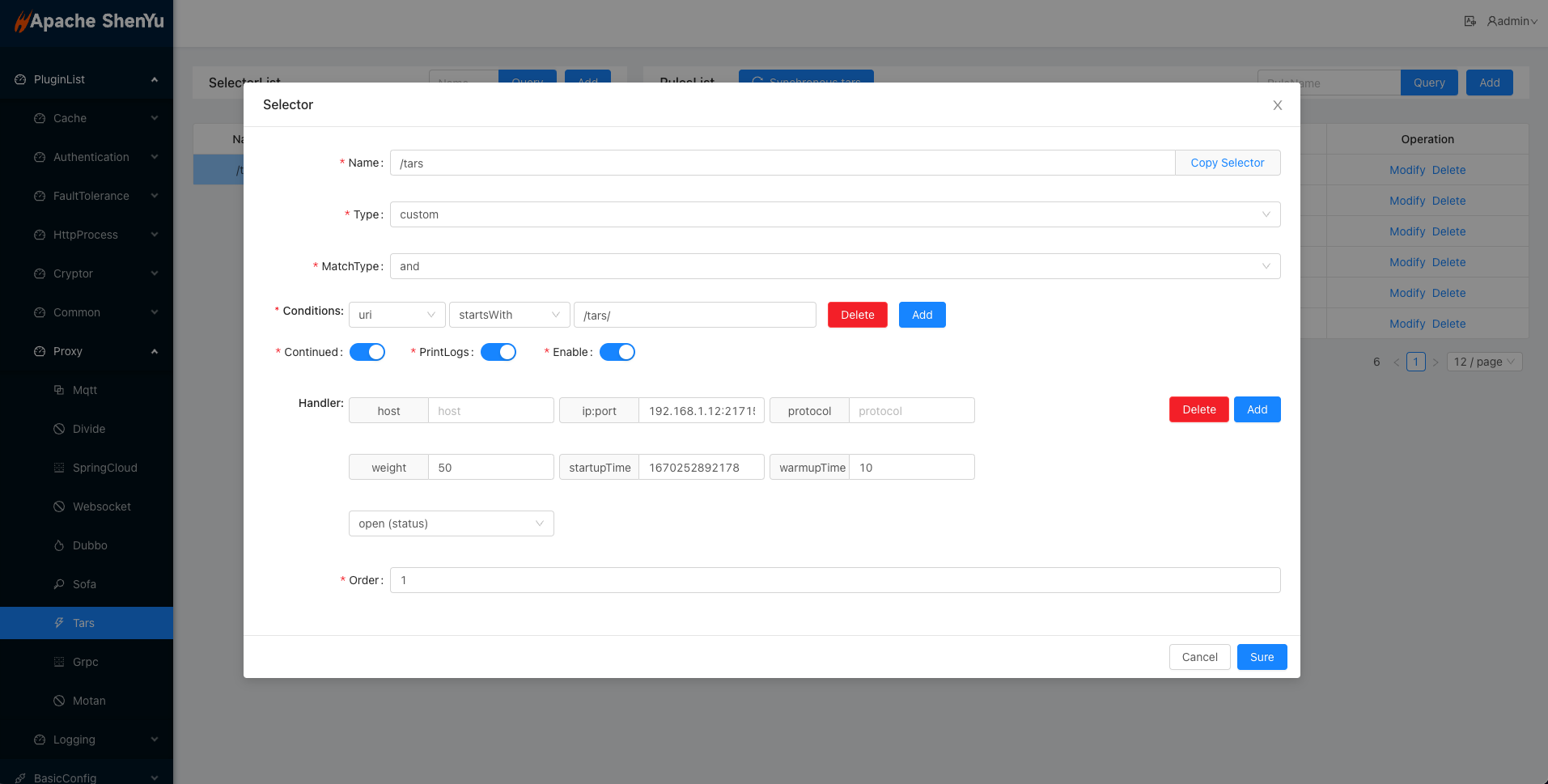Click the Websocket plugin icon
1548x784 pixels.
tap(59, 506)
